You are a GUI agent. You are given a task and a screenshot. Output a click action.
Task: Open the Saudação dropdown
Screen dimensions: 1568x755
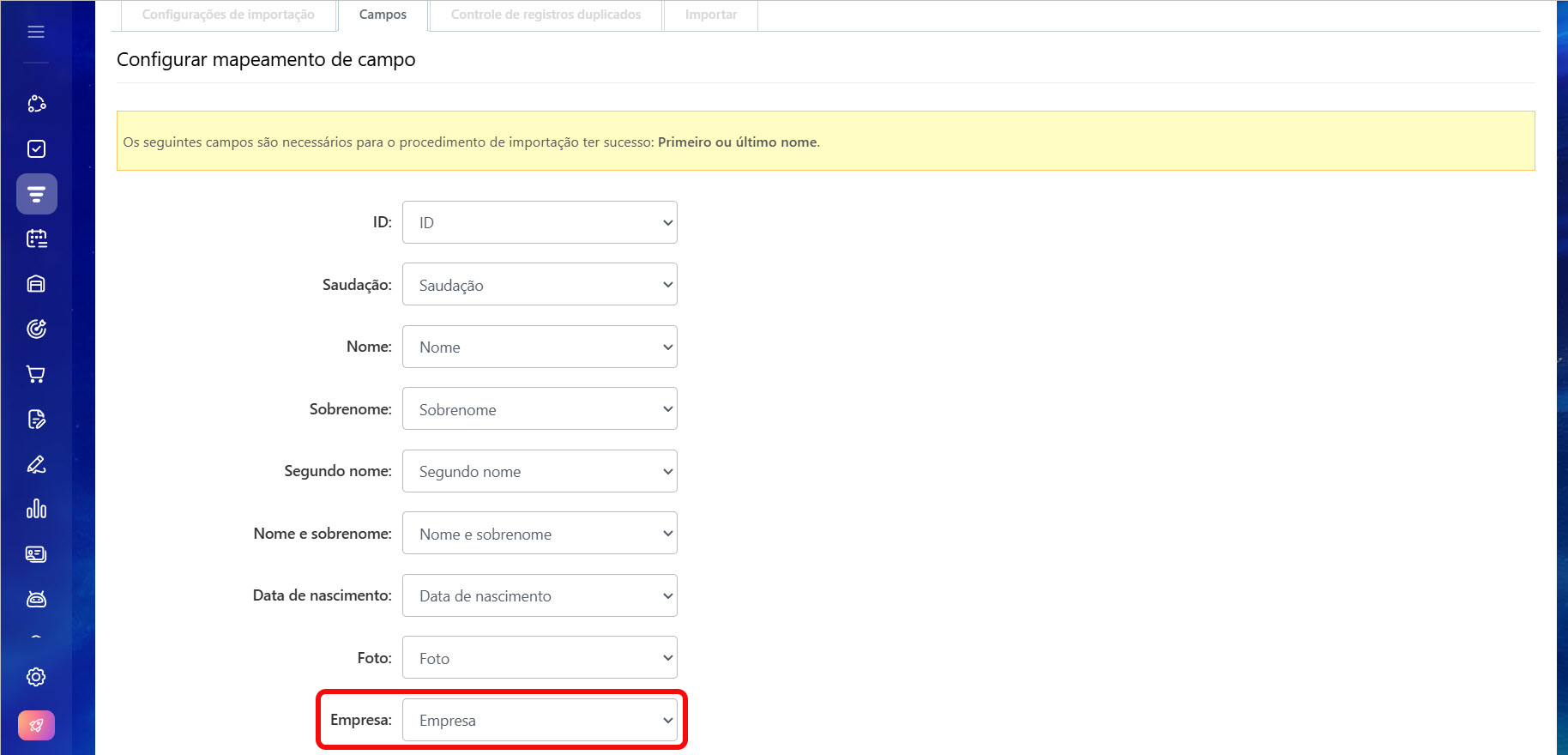(540, 285)
